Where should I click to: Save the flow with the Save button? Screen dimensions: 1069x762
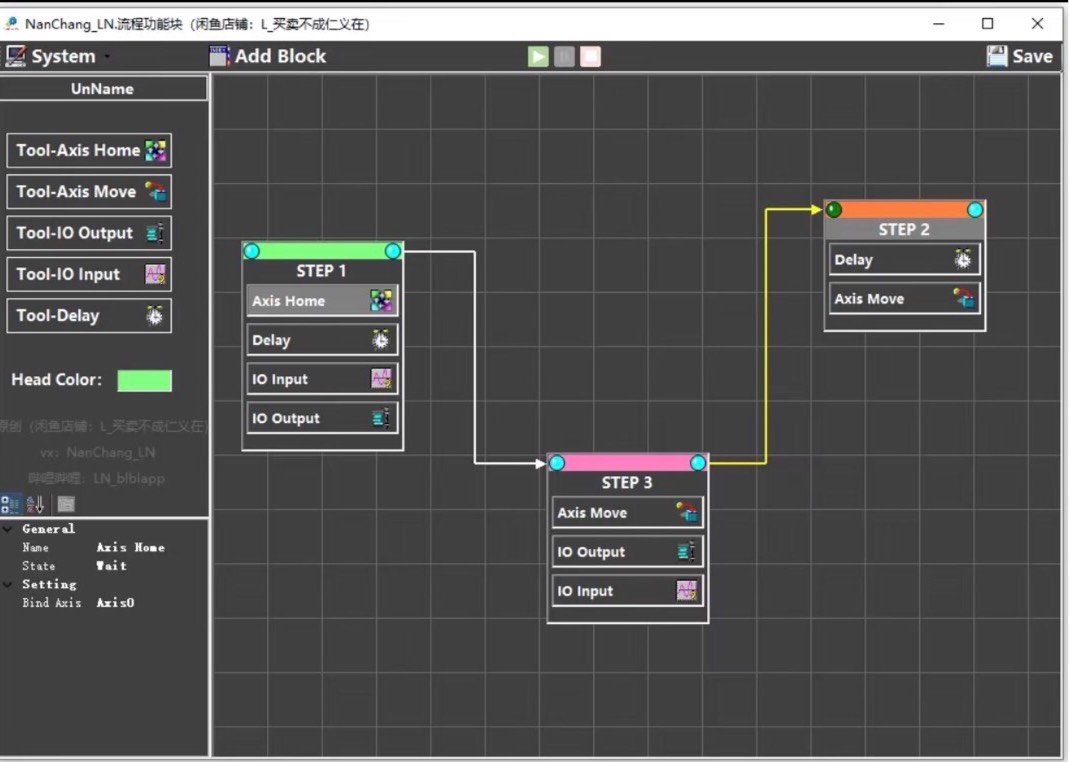(x=1020, y=56)
